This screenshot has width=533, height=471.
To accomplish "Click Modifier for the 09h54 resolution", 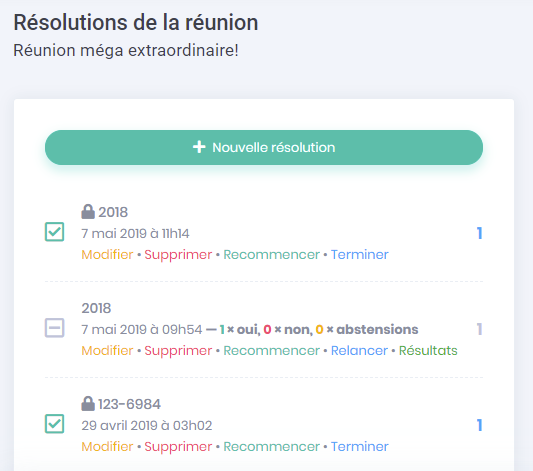I will pyautogui.click(x=107, y=350).
